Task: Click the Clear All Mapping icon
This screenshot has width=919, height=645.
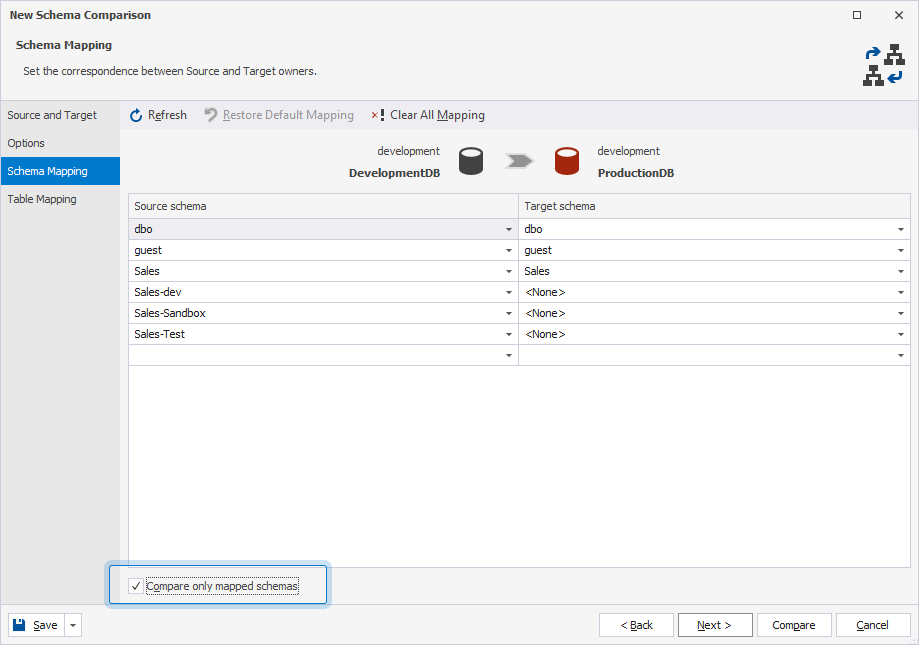Action: click(x=377, y=114)
